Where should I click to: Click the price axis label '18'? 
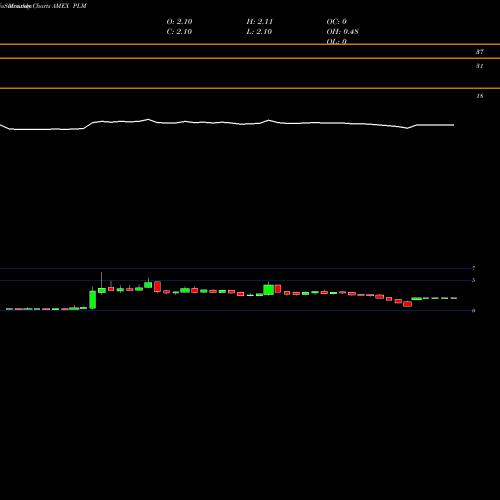[480, 96]
